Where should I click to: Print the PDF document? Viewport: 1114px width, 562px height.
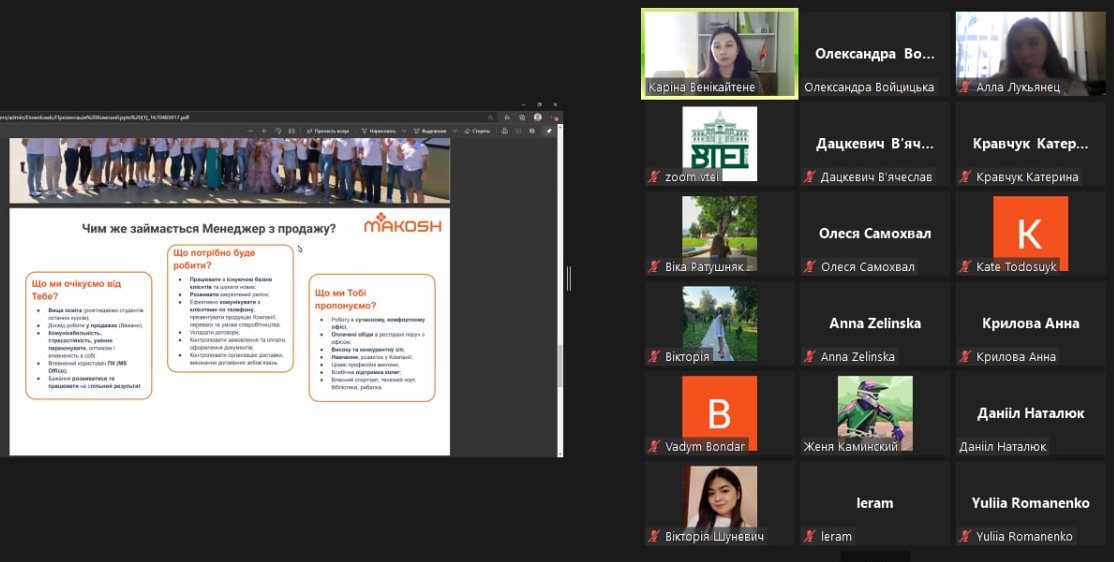(x=504, y=131)
